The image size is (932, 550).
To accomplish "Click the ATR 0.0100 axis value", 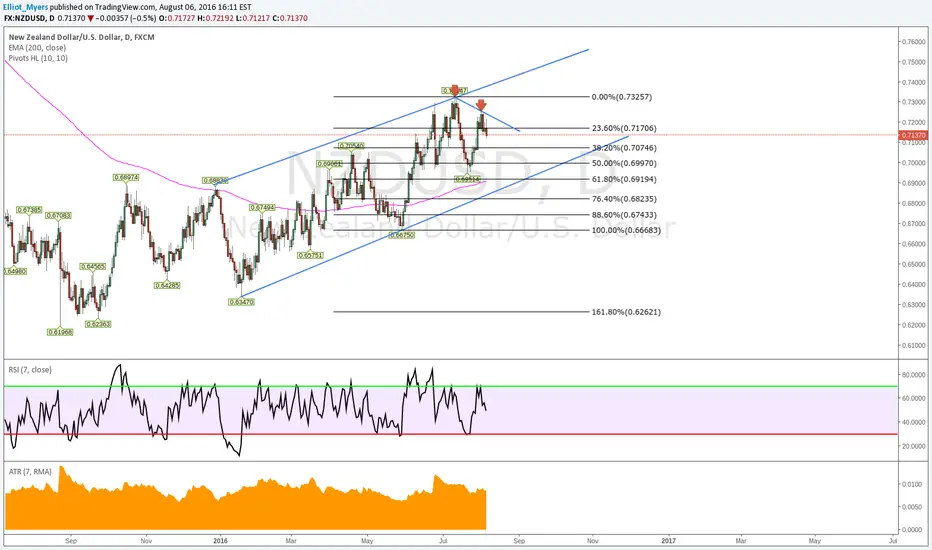I will coord(913,485).
